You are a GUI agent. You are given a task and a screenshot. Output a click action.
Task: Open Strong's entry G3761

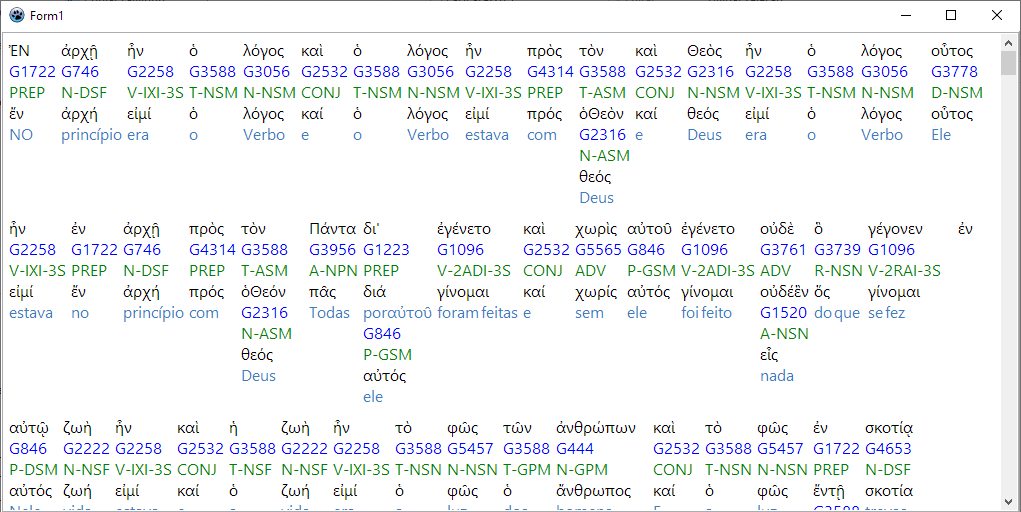[783, 250]
